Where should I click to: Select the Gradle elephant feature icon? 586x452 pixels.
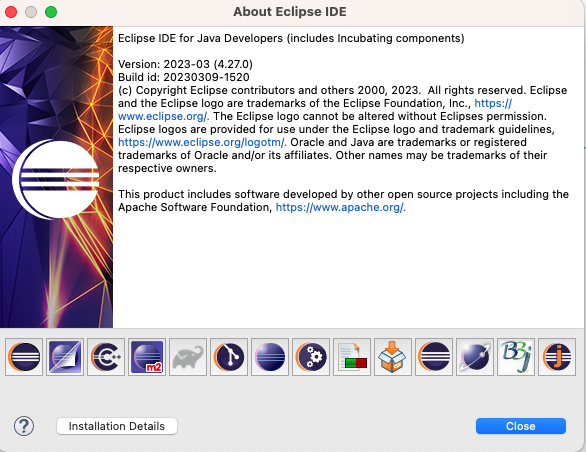pyautogui.click(x=188, y=357)
